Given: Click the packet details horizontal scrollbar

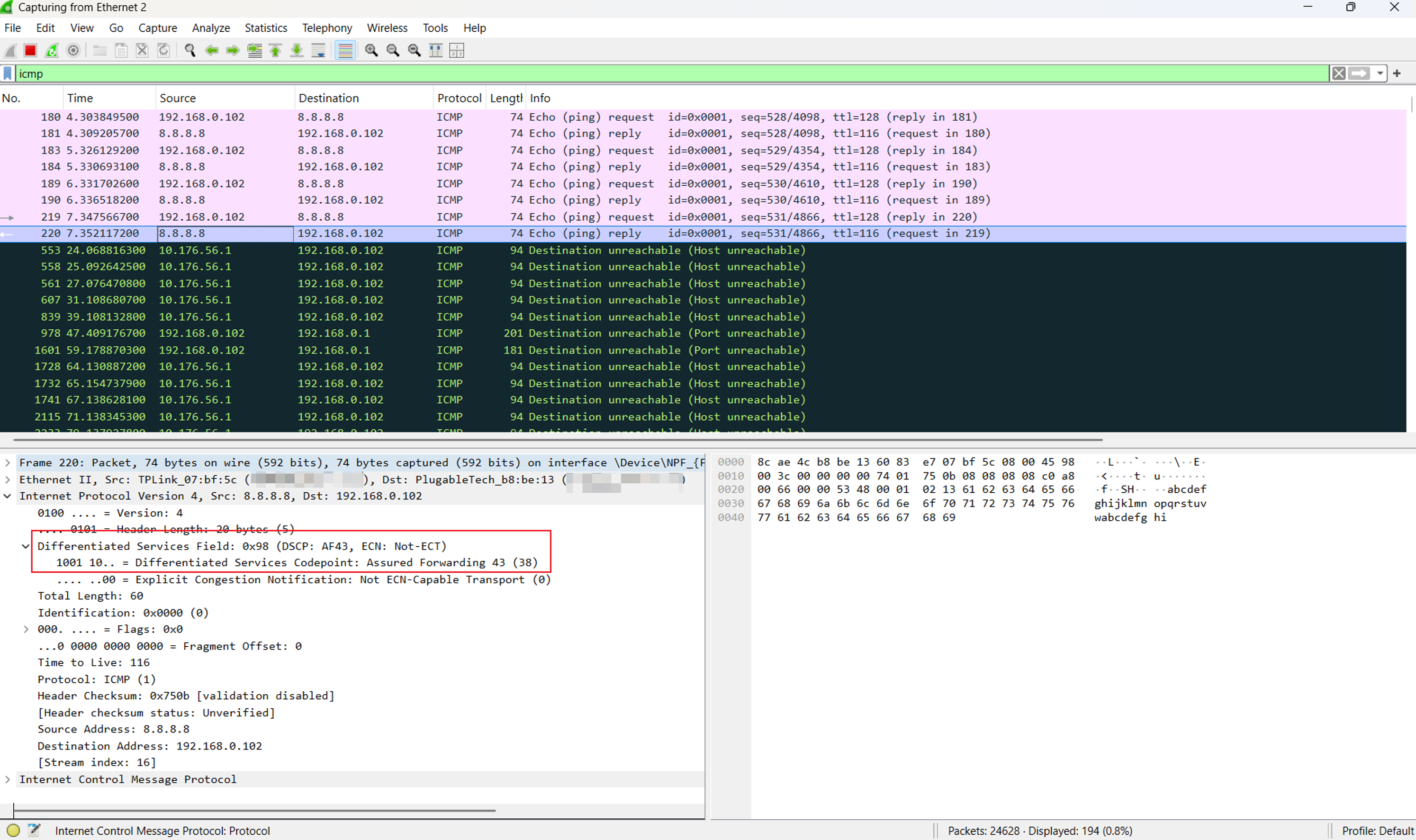Looking at the screenshot, I should (254, 811).
